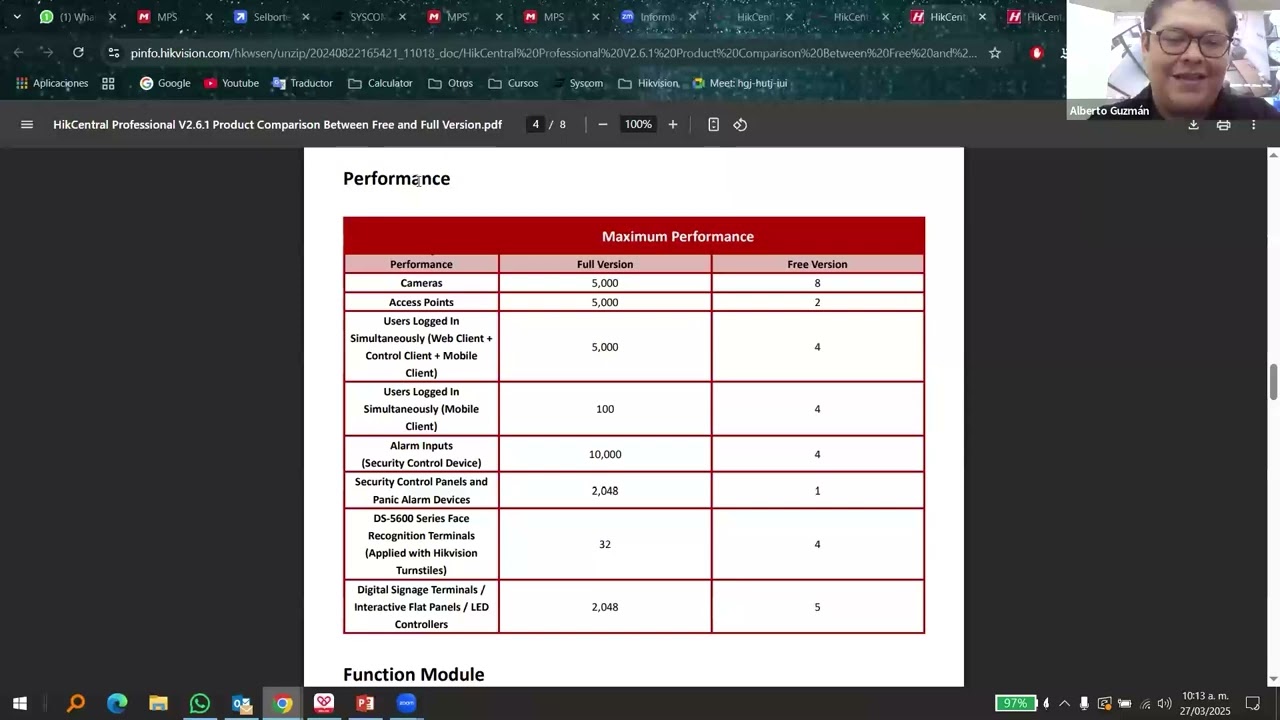Show hidden system tray icons

point(1064,703)
